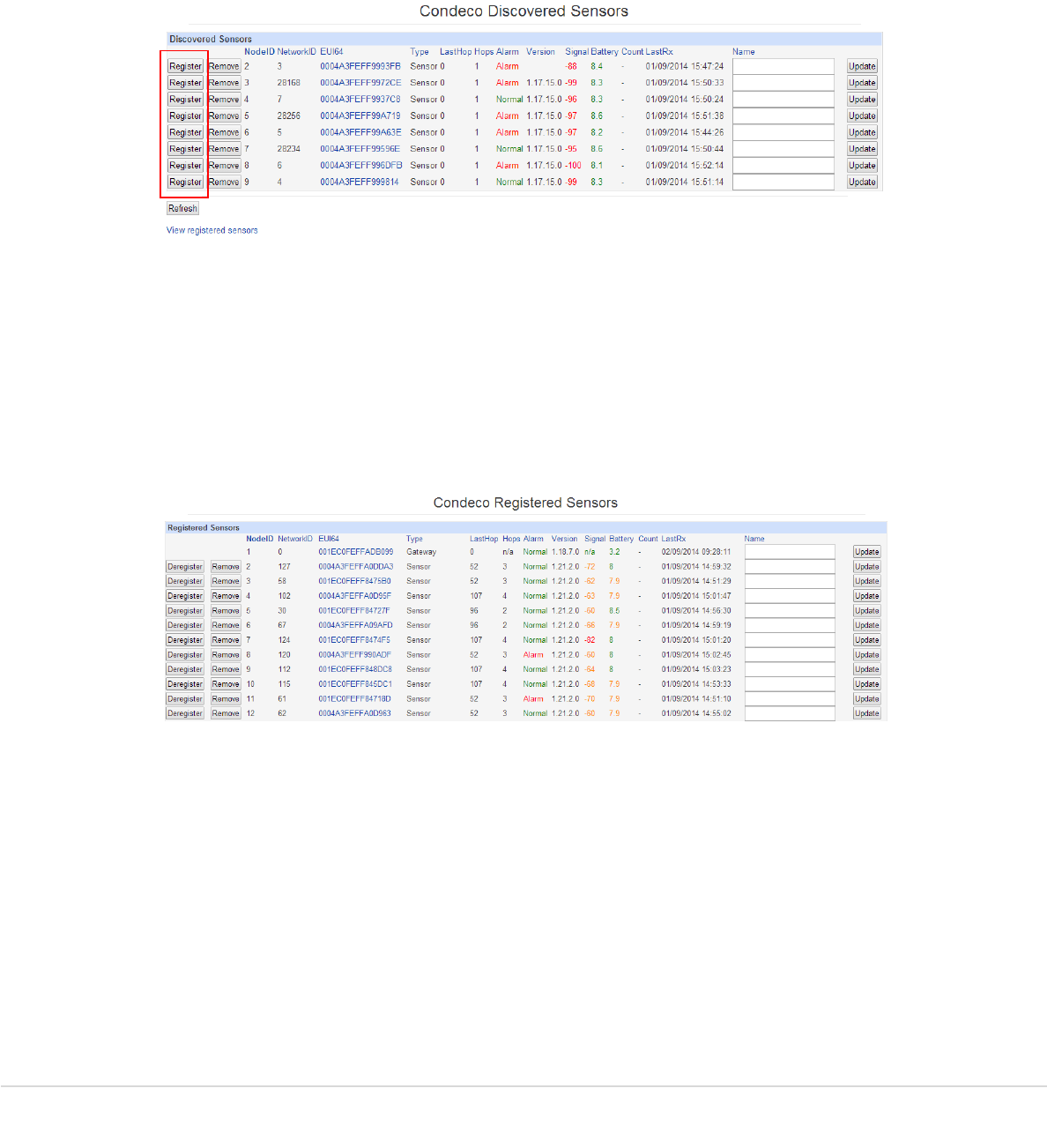Deregister registered sensor 0004A3FEFFA0DDA3
This screenshot has height=1148, width=1047.
point(185,567)
